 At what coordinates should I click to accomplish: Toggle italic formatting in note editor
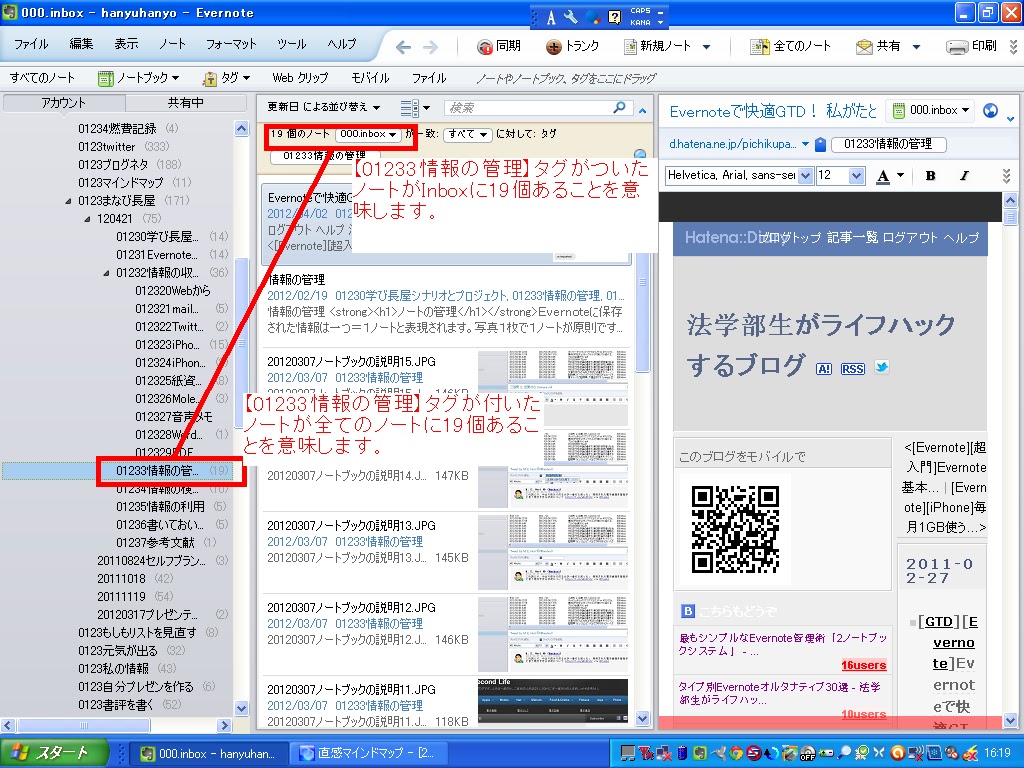[964, 175]
